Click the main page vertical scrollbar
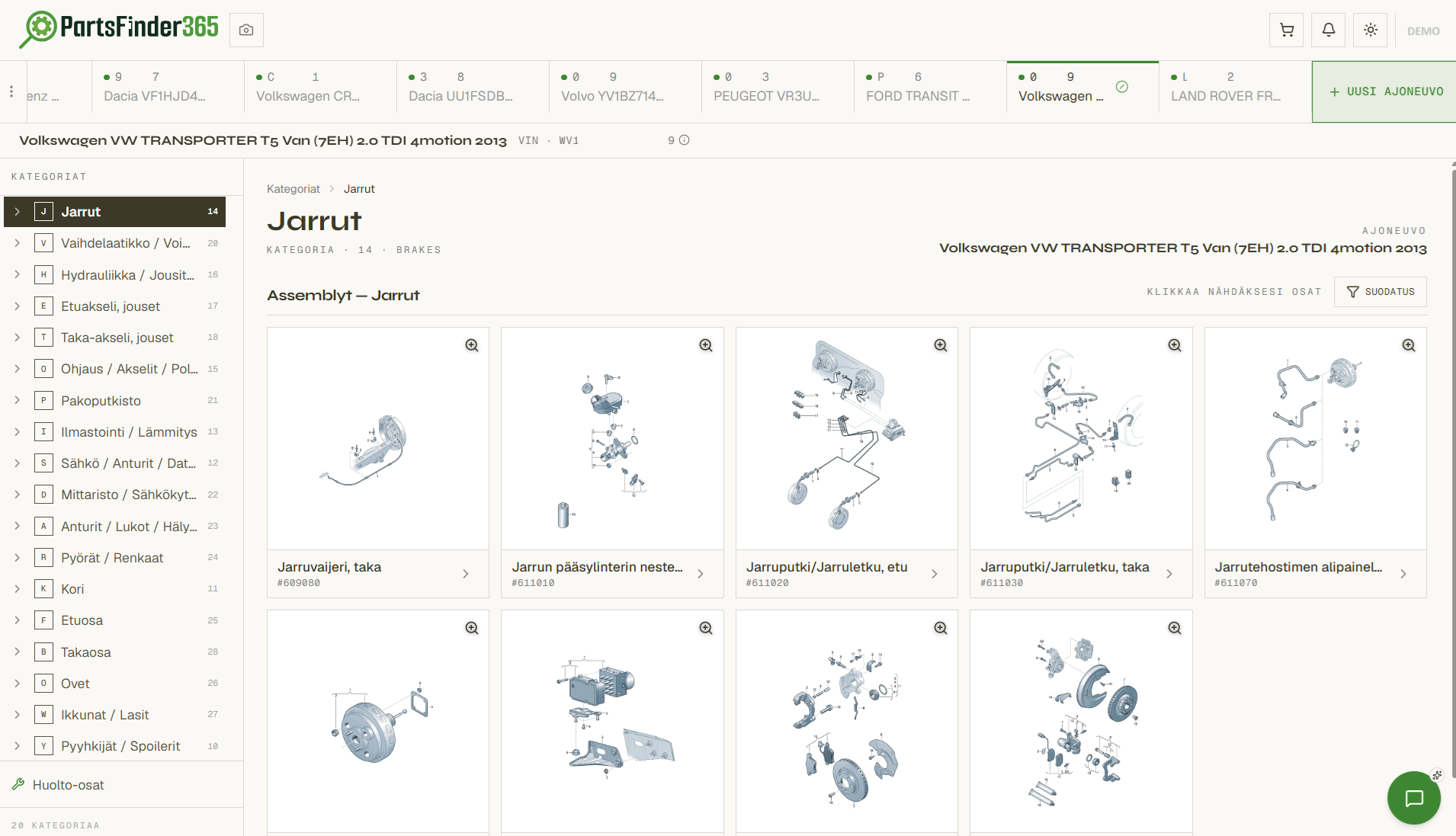1456x836 pixels. (1453, 472)
